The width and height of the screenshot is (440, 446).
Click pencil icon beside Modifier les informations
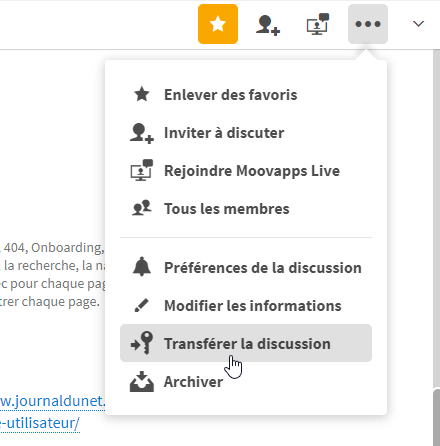[x=141, y=305]
